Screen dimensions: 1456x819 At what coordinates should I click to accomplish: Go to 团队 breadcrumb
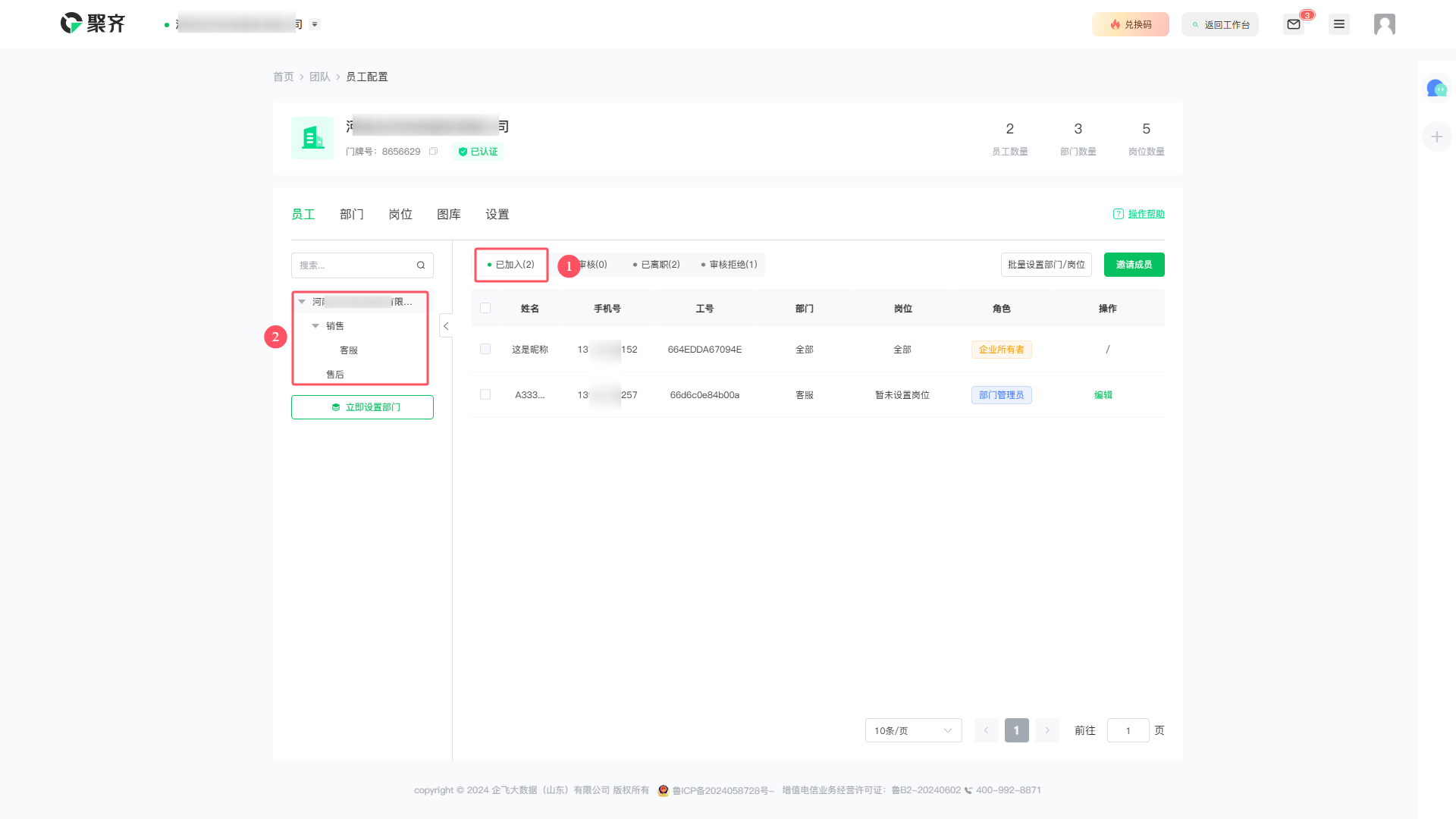319,77
